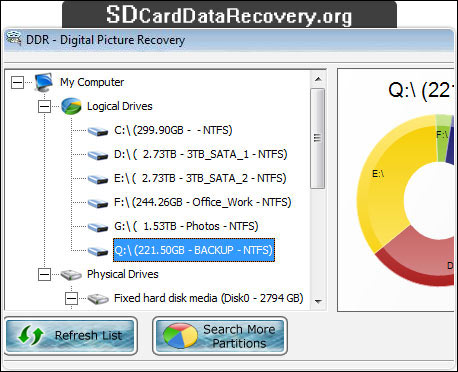458x372 pixels.
Task: Collapse the Physical Drives node
Action: (x=44, y=275)
